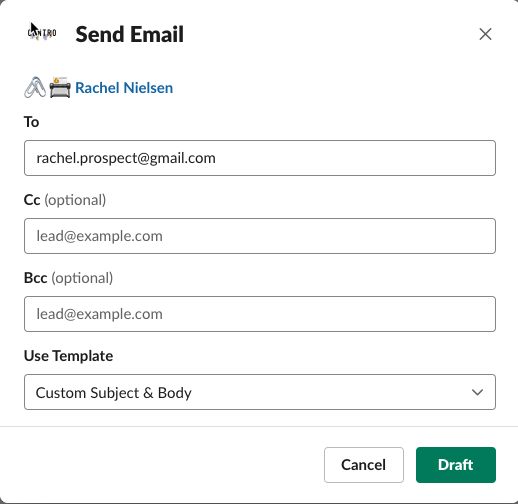Click the bold To field label

point(31,122)
